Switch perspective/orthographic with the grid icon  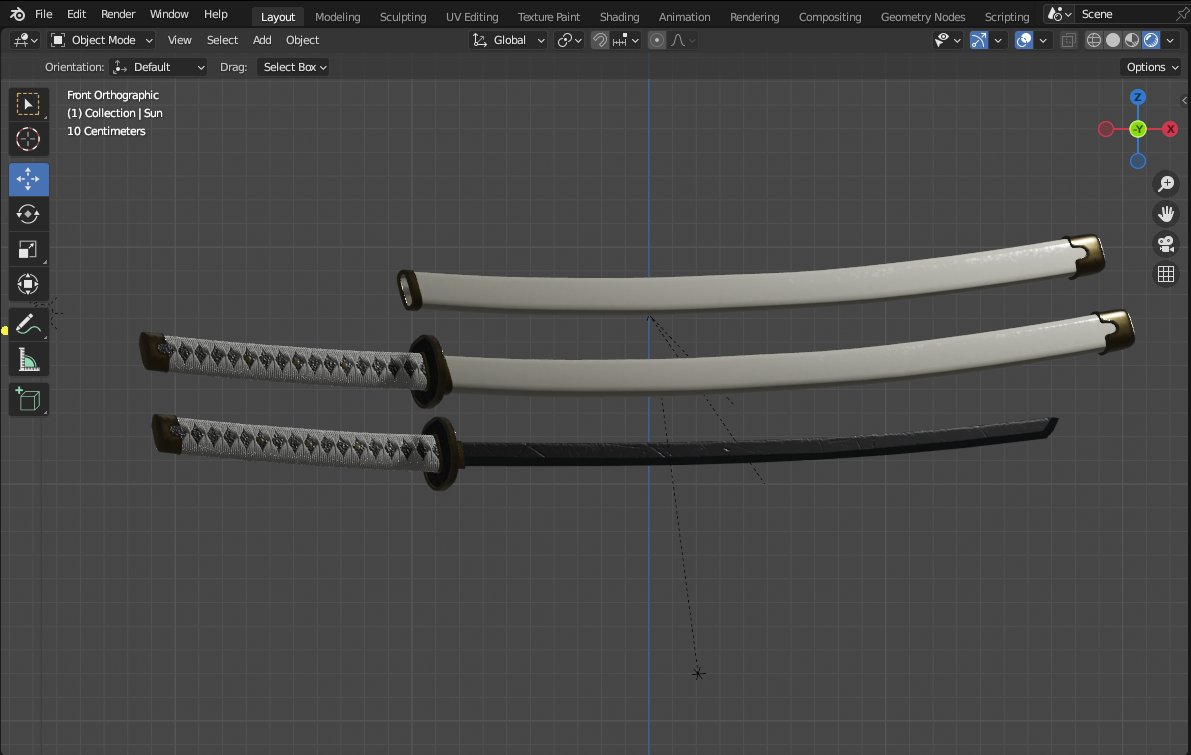pos(1166,274)
